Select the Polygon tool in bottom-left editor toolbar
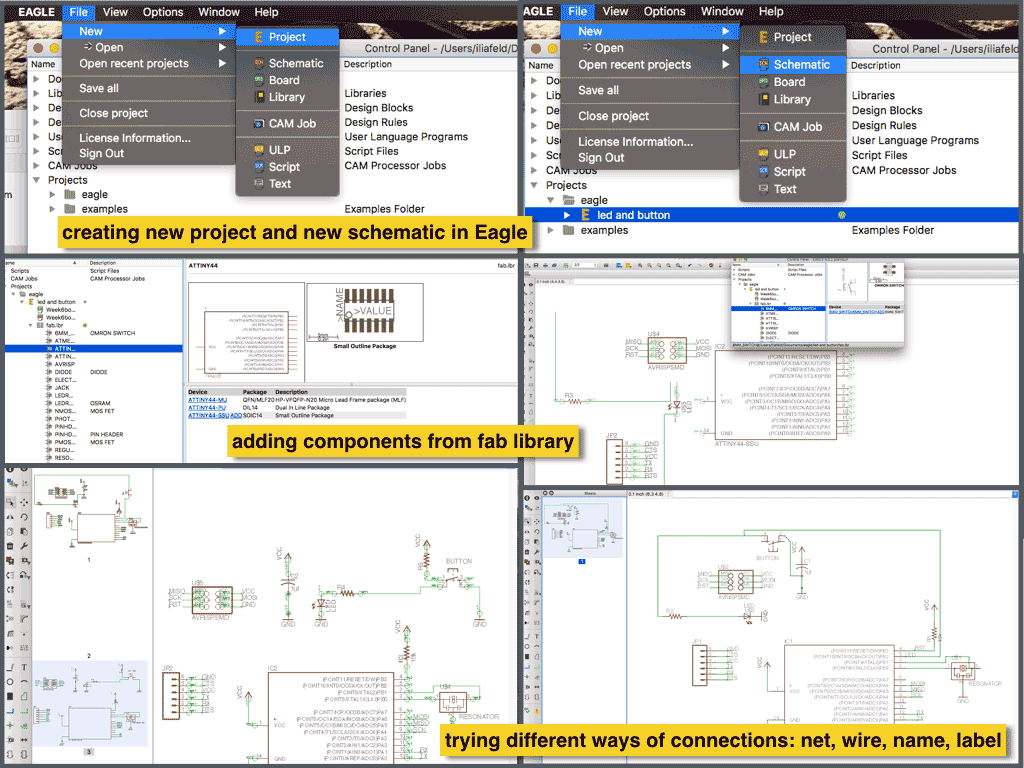Image resolution: width=1024 pixels, height=768 pixels. point(24,696)
